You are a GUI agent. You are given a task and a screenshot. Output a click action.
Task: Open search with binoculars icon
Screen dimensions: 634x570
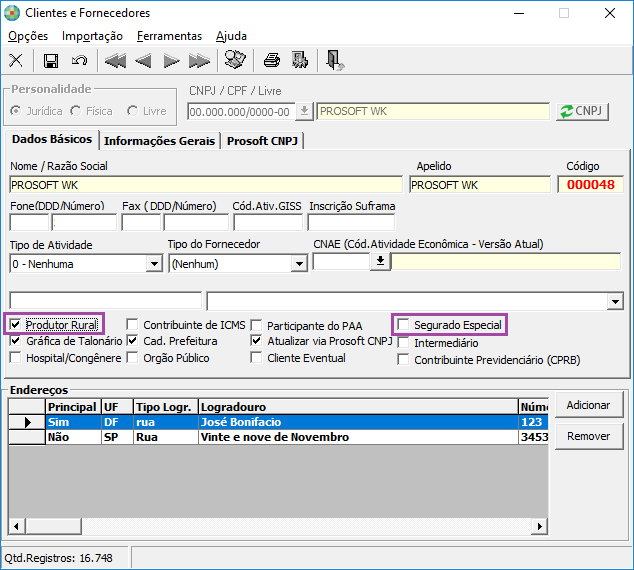click(235, 60)
